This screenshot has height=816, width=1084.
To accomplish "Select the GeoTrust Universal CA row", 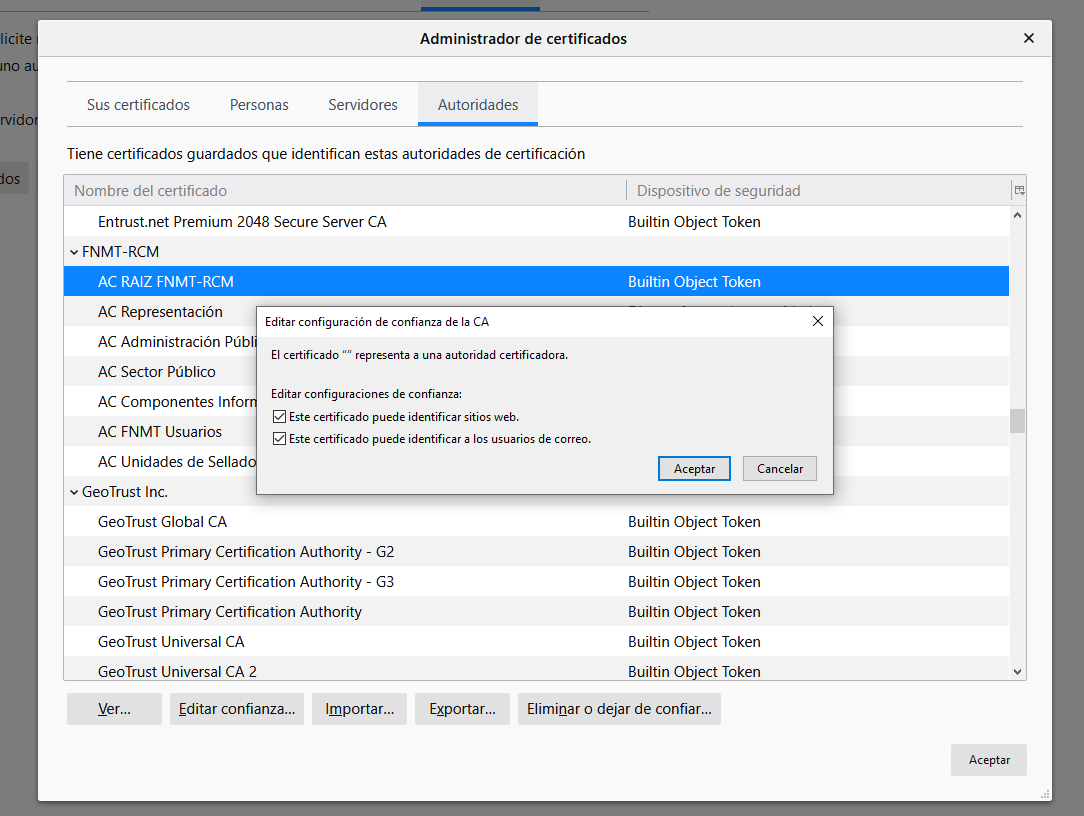I will click(536, 642).
